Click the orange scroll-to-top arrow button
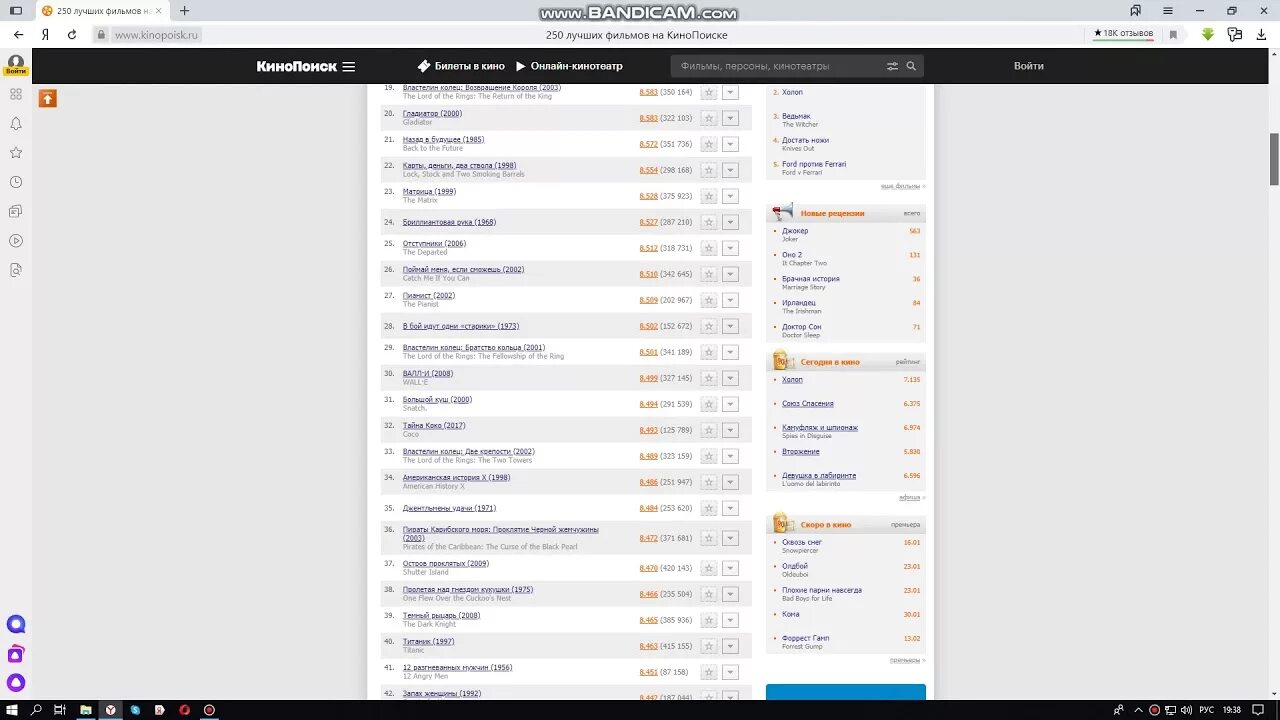Viewport: 1280px width, 720px height. (48, 98)
